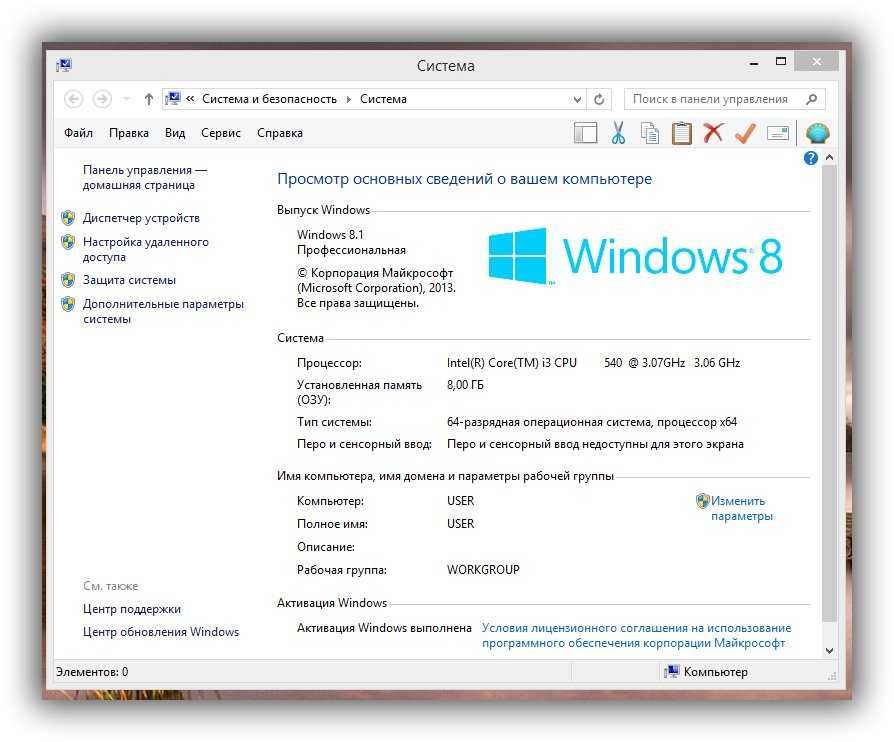Go up one level with the Up arrow
The height and width of the screenshot is (742, 894).
click(148, 99)
